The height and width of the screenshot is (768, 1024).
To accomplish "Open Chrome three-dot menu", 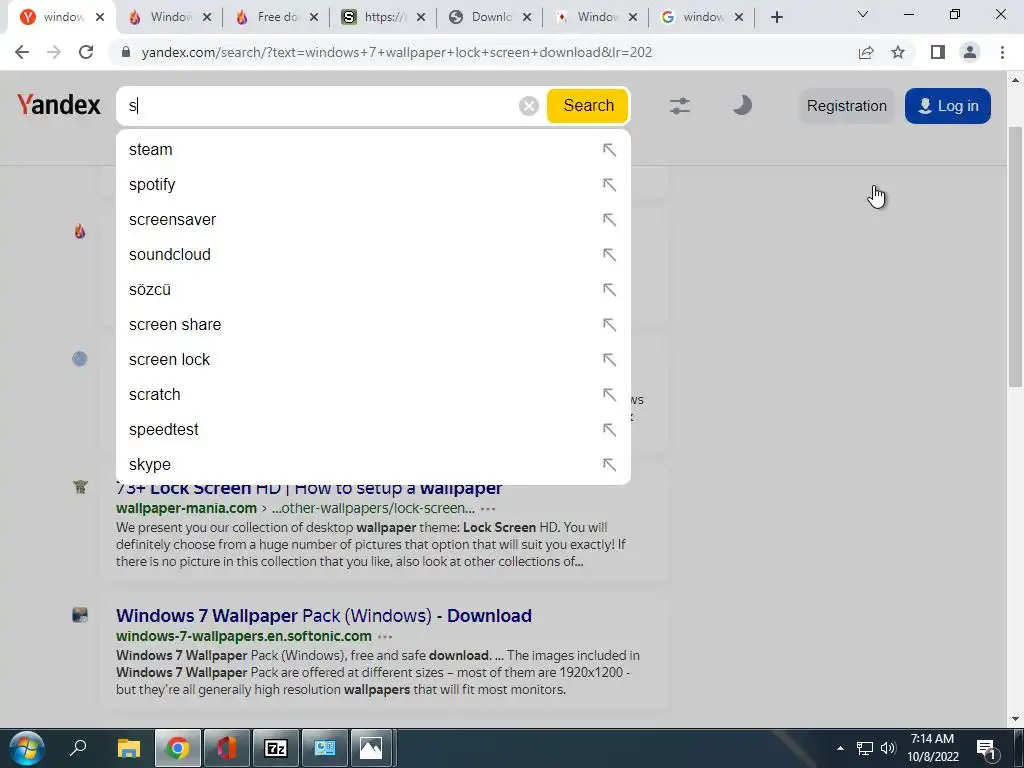I will tap(1002, 52).
